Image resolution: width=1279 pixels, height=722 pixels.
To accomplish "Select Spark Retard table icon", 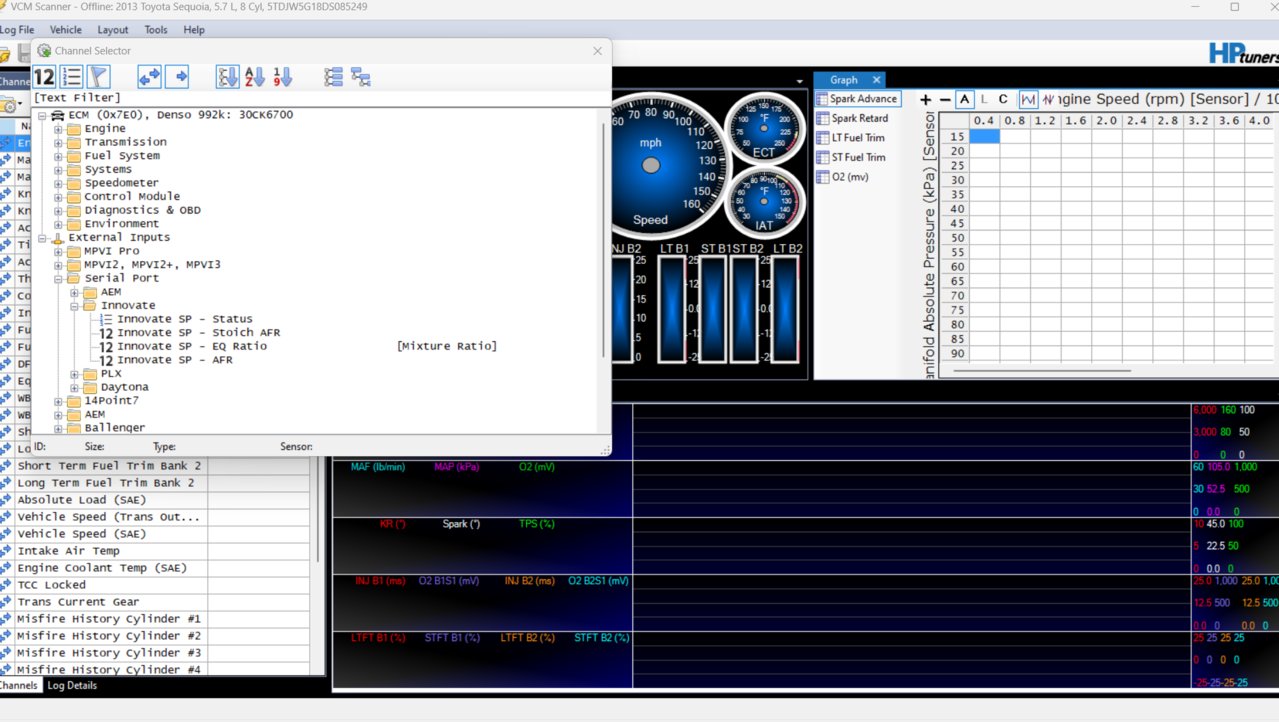I will (x=822, y=118).
